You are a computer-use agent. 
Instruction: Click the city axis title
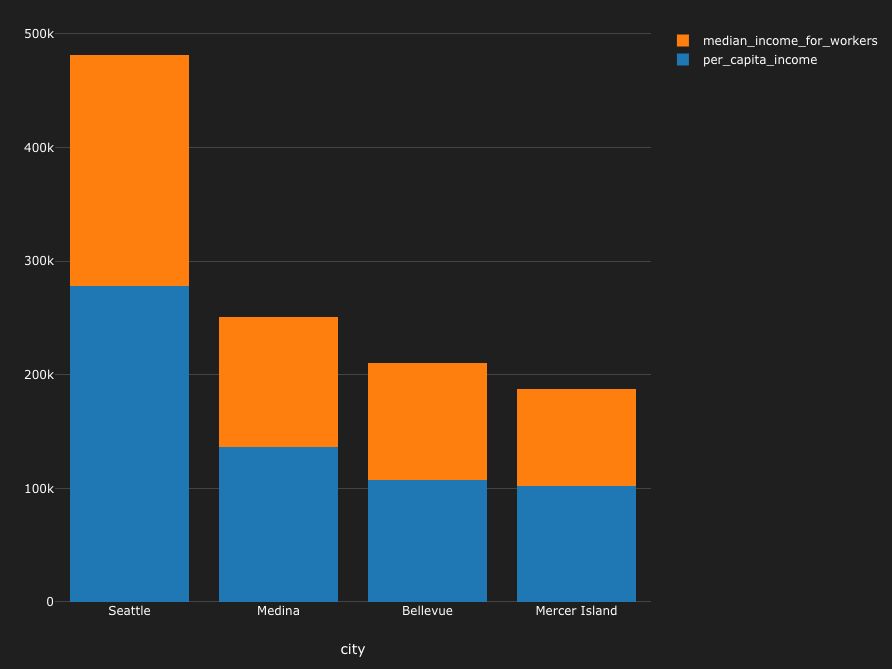(x=352, y=649)
